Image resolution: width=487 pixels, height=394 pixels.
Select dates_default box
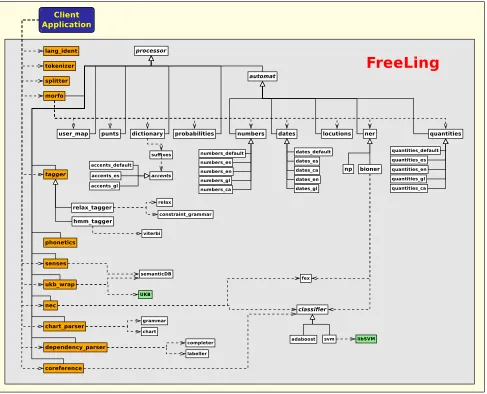point(313,152)
